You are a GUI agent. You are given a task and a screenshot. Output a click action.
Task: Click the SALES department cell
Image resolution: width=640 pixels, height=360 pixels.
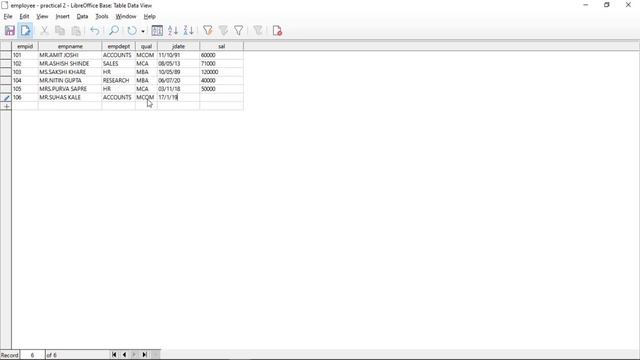pyautogui.click(x=118, y=63)
